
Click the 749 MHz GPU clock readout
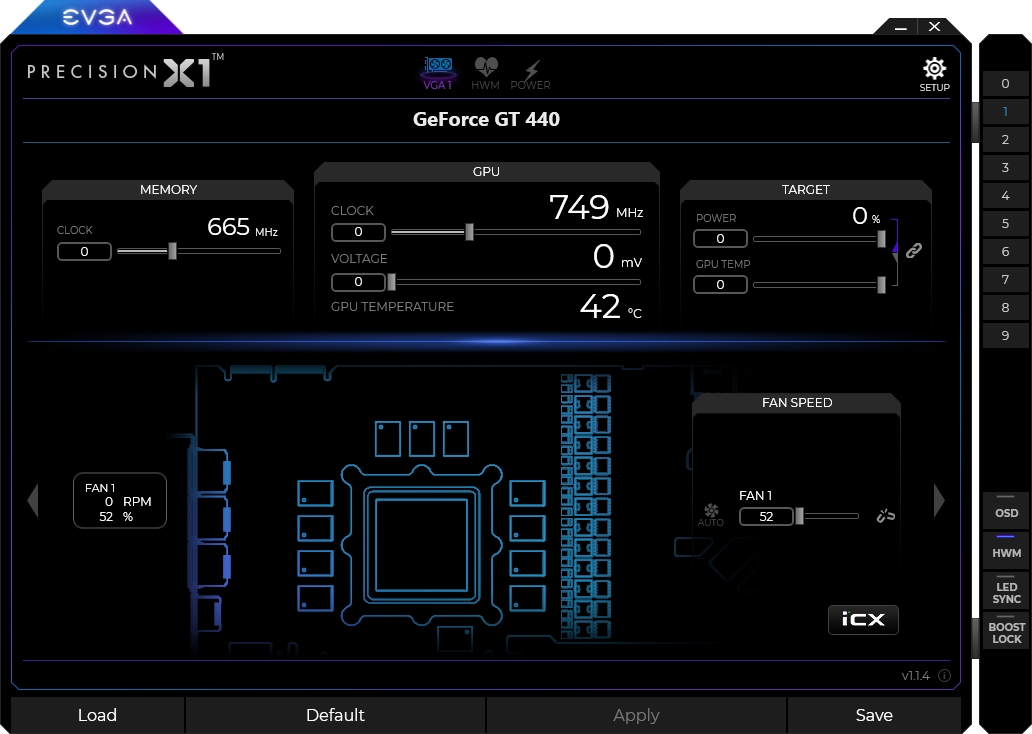596,207
